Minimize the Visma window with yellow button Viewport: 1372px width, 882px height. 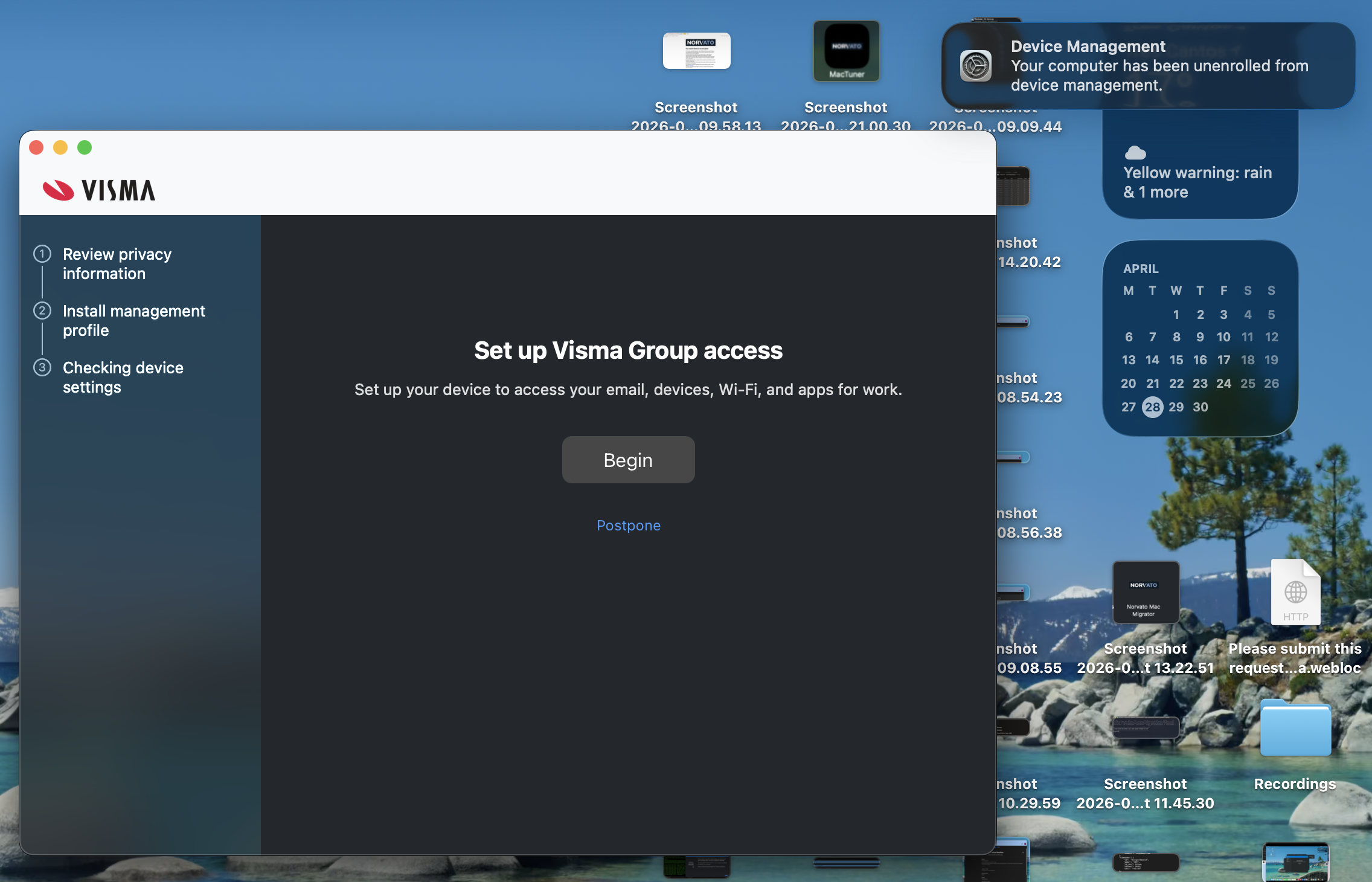[60, 147]
